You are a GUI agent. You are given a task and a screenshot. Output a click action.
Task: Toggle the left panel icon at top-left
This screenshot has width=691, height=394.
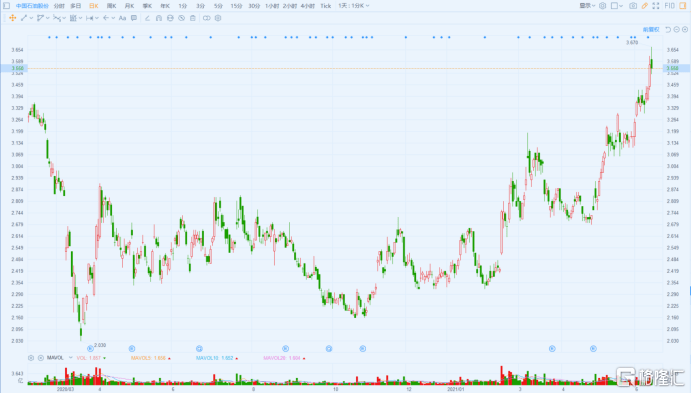tap(7, 6)
